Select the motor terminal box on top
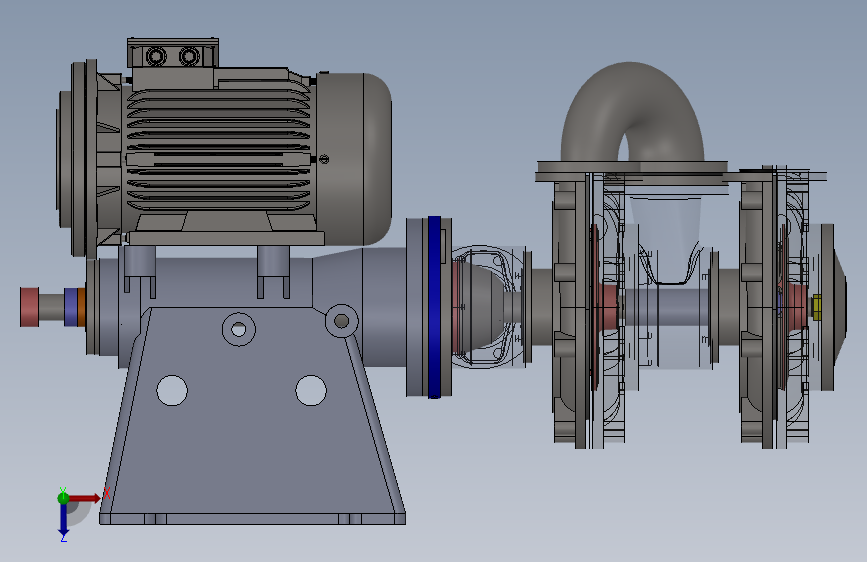Screen dimensions: 867x562 point(173,54)
